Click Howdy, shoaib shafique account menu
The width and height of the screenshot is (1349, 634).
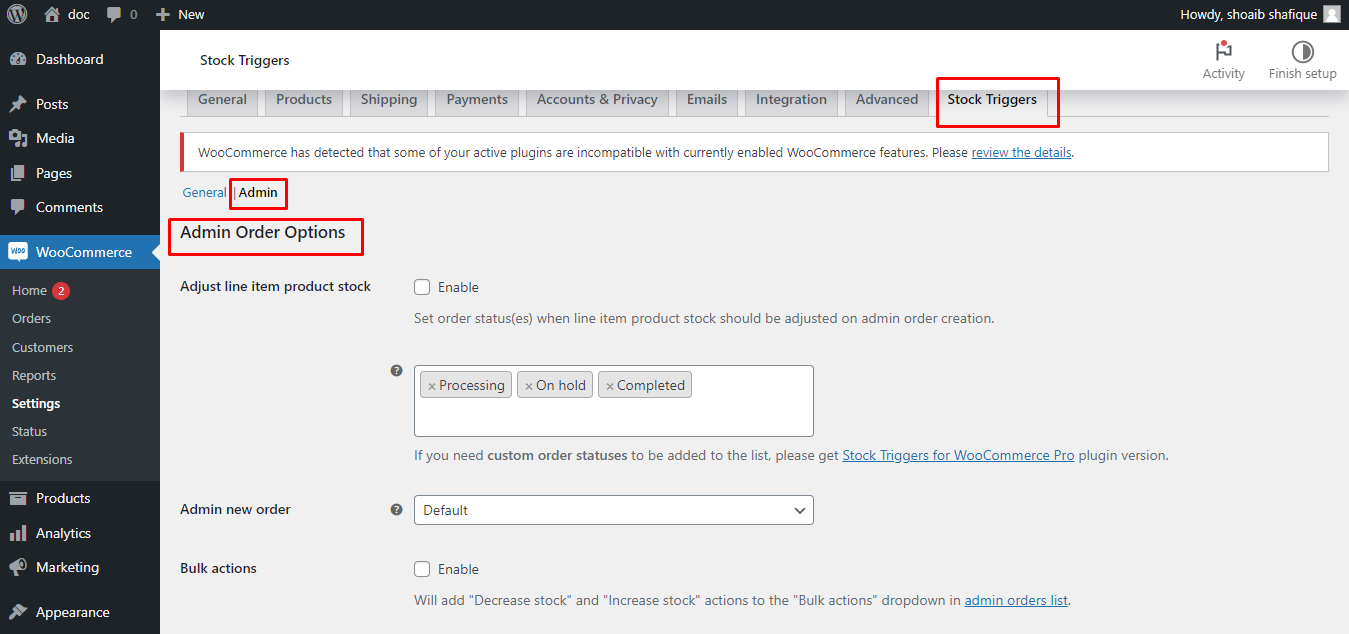(1259, 14)
